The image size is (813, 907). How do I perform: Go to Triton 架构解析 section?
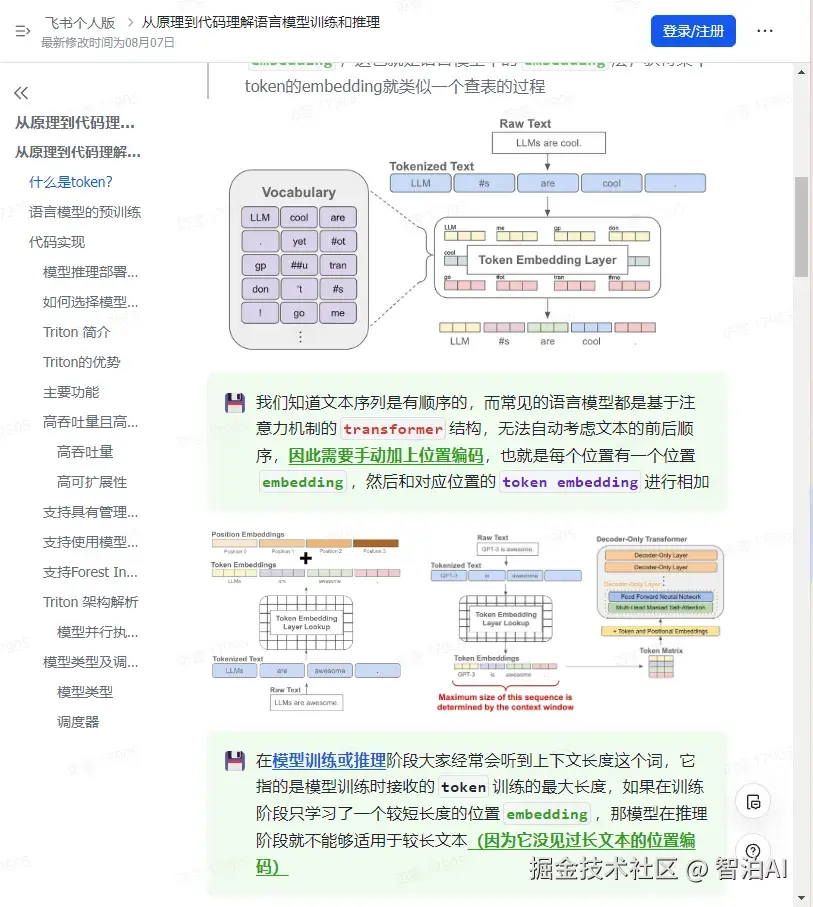pos(90,603)
